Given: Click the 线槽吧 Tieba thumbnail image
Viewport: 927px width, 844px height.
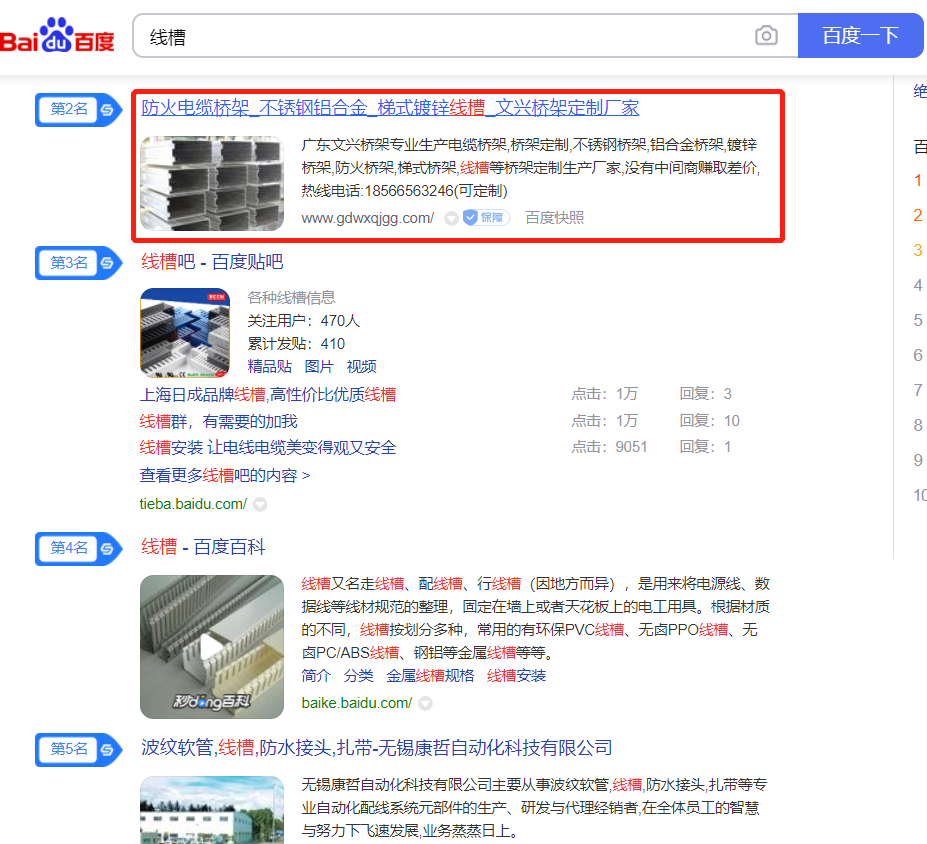Looking at the screenshot, I should pos(185,333).
